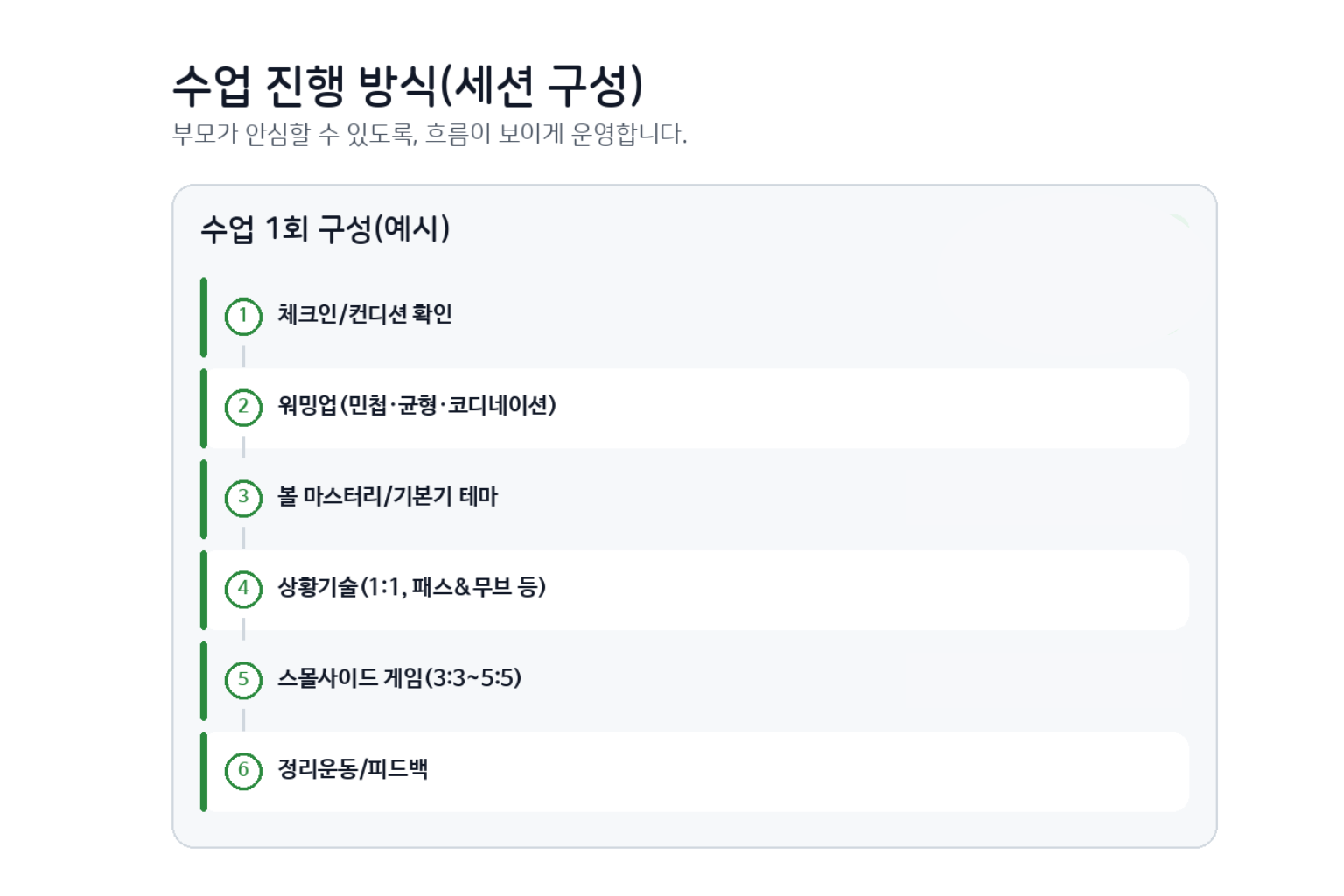Click the '스몰사이드 게임(3:3~5:5)' step label
1344x896 pixels.
coord(399,678)
